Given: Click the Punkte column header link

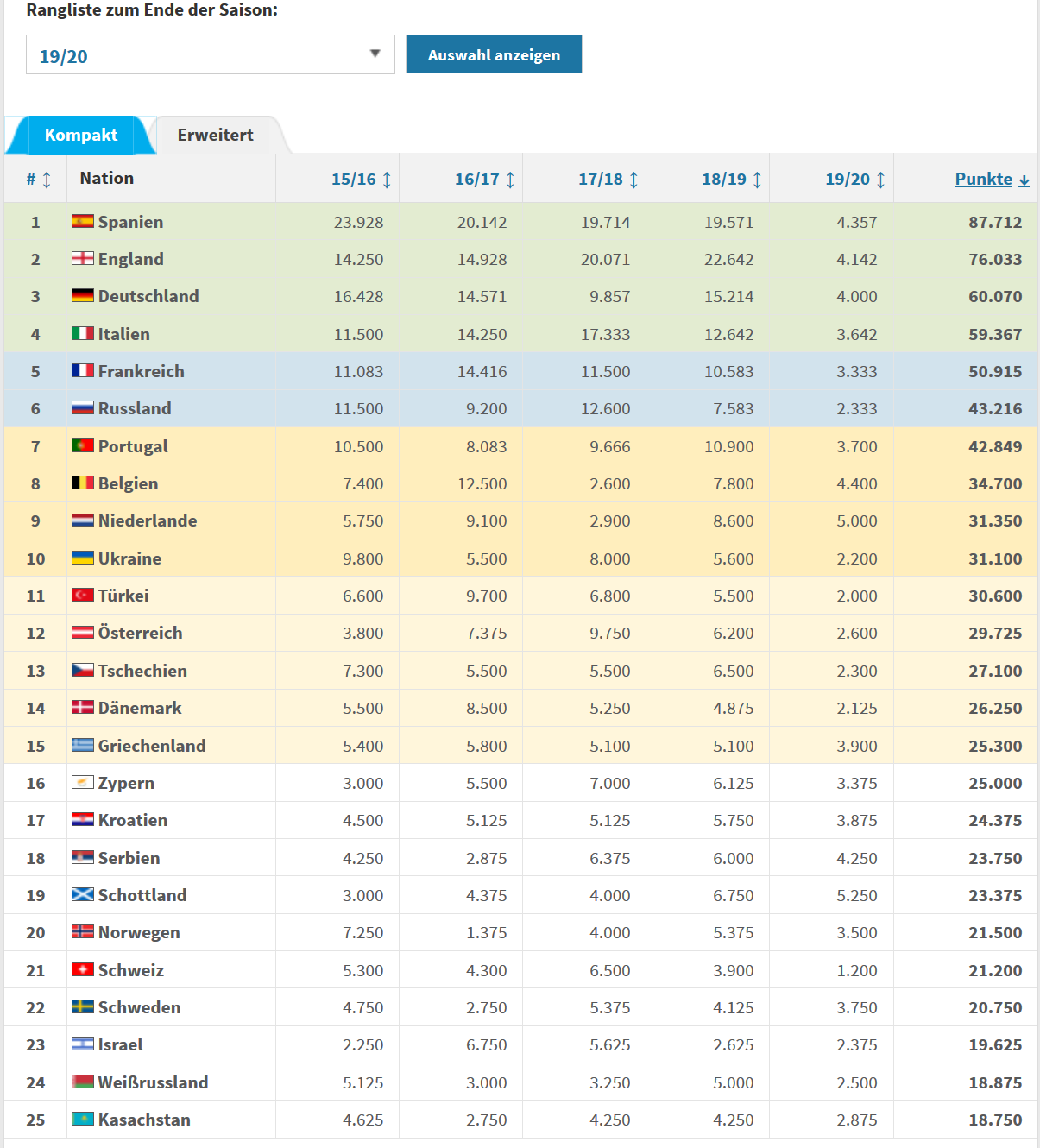Looking at the screenshot, I should pos(983,180).
